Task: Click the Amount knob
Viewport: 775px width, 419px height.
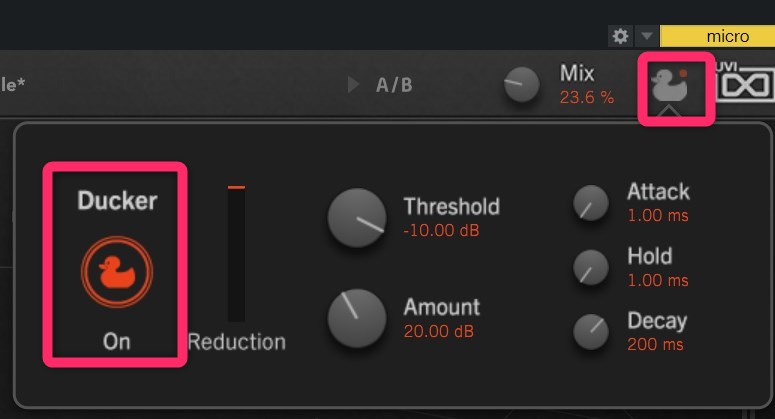Action: [357, 318]
